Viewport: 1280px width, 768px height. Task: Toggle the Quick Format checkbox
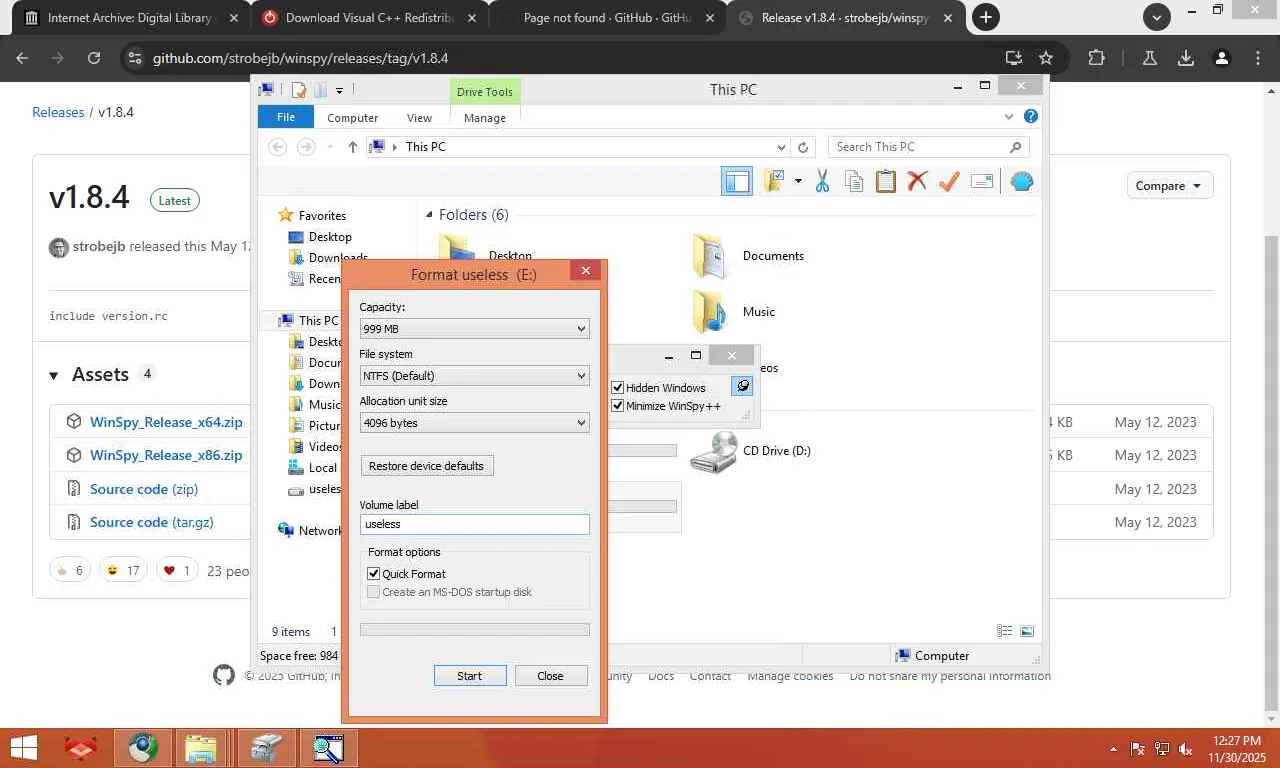374,574
